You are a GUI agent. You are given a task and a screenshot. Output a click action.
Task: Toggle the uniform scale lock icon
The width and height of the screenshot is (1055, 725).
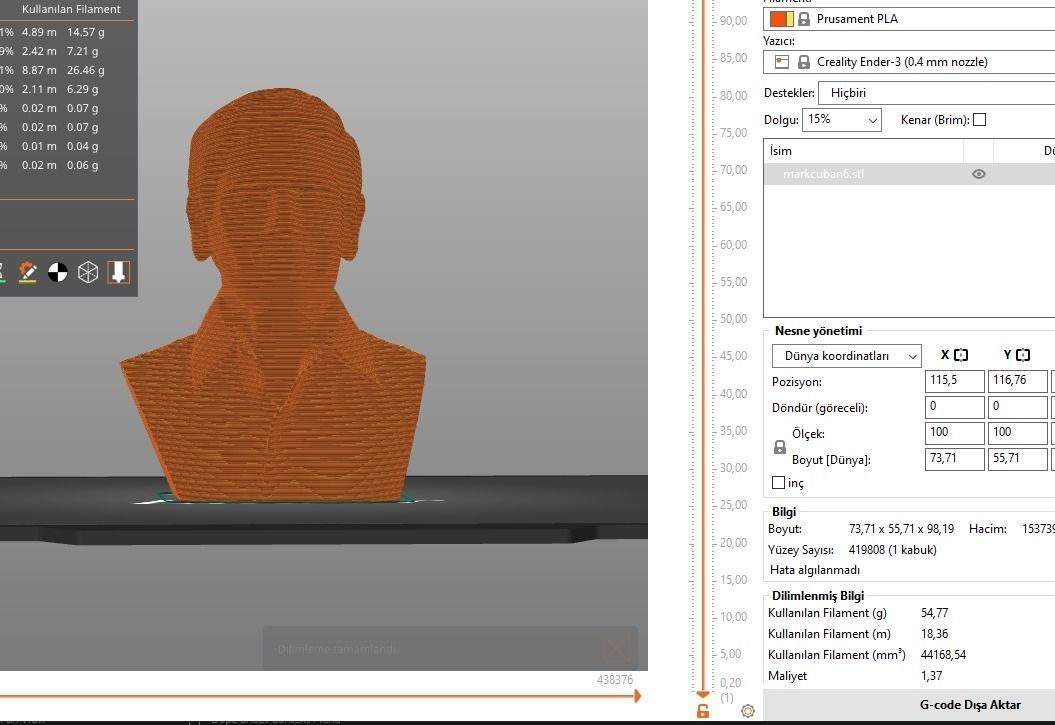(x=780, y=447)
